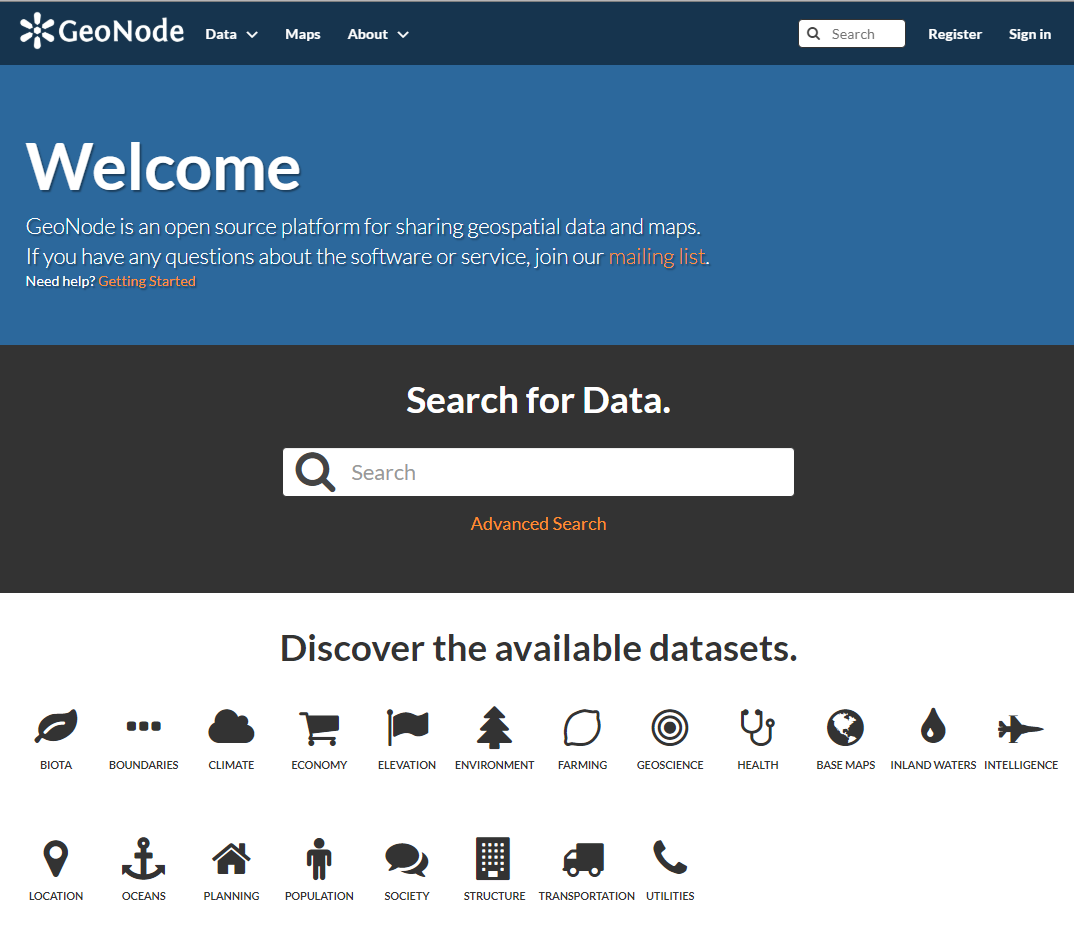
Task: Open the Planning house icon
Action: pyautogui.click(x=232, y=858)
